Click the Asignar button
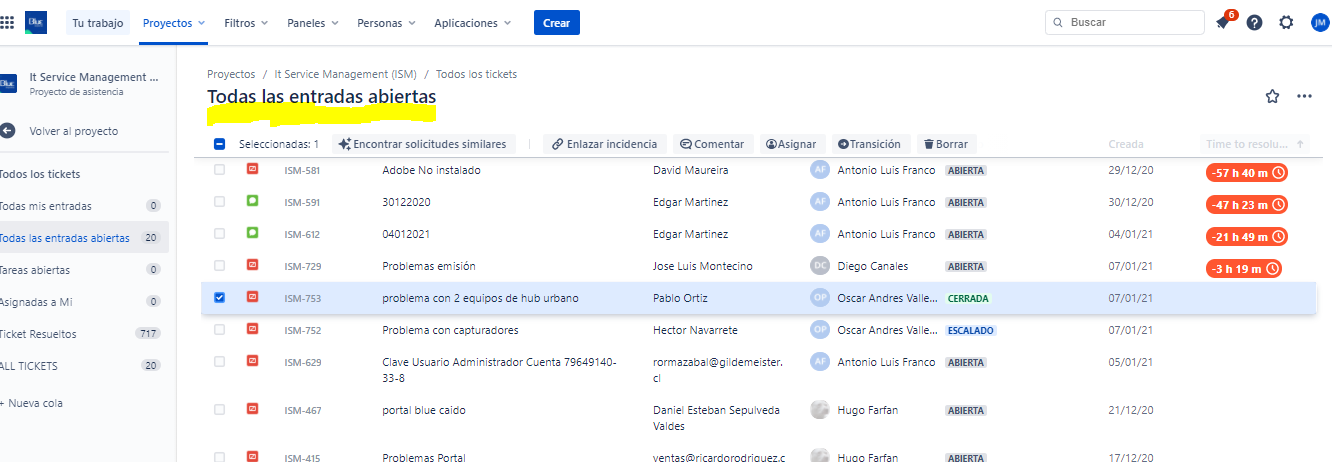This screenshot has height=462, width=1332. click(x=793, y=144)
